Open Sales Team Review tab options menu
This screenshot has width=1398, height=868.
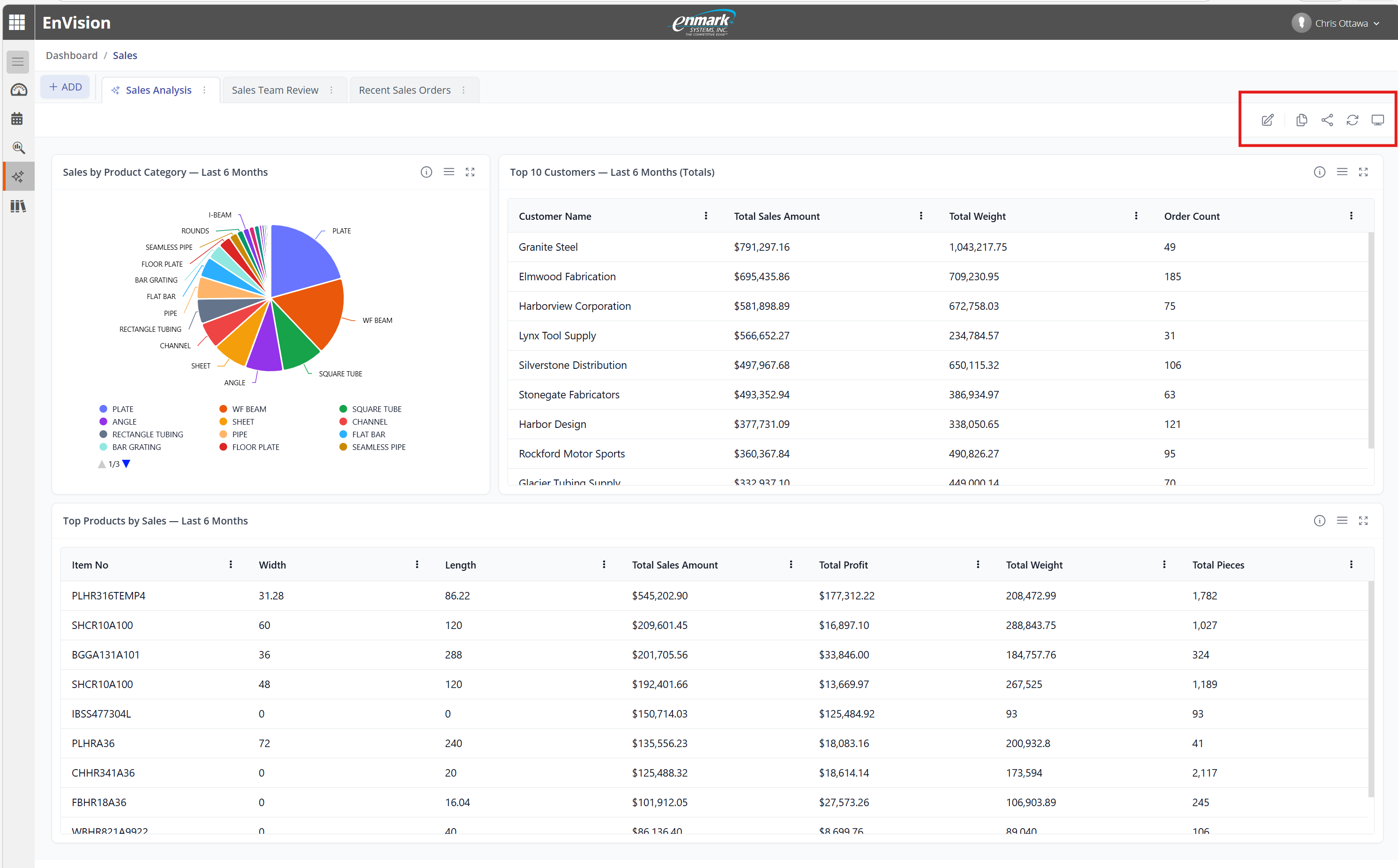tap(331, 90)
